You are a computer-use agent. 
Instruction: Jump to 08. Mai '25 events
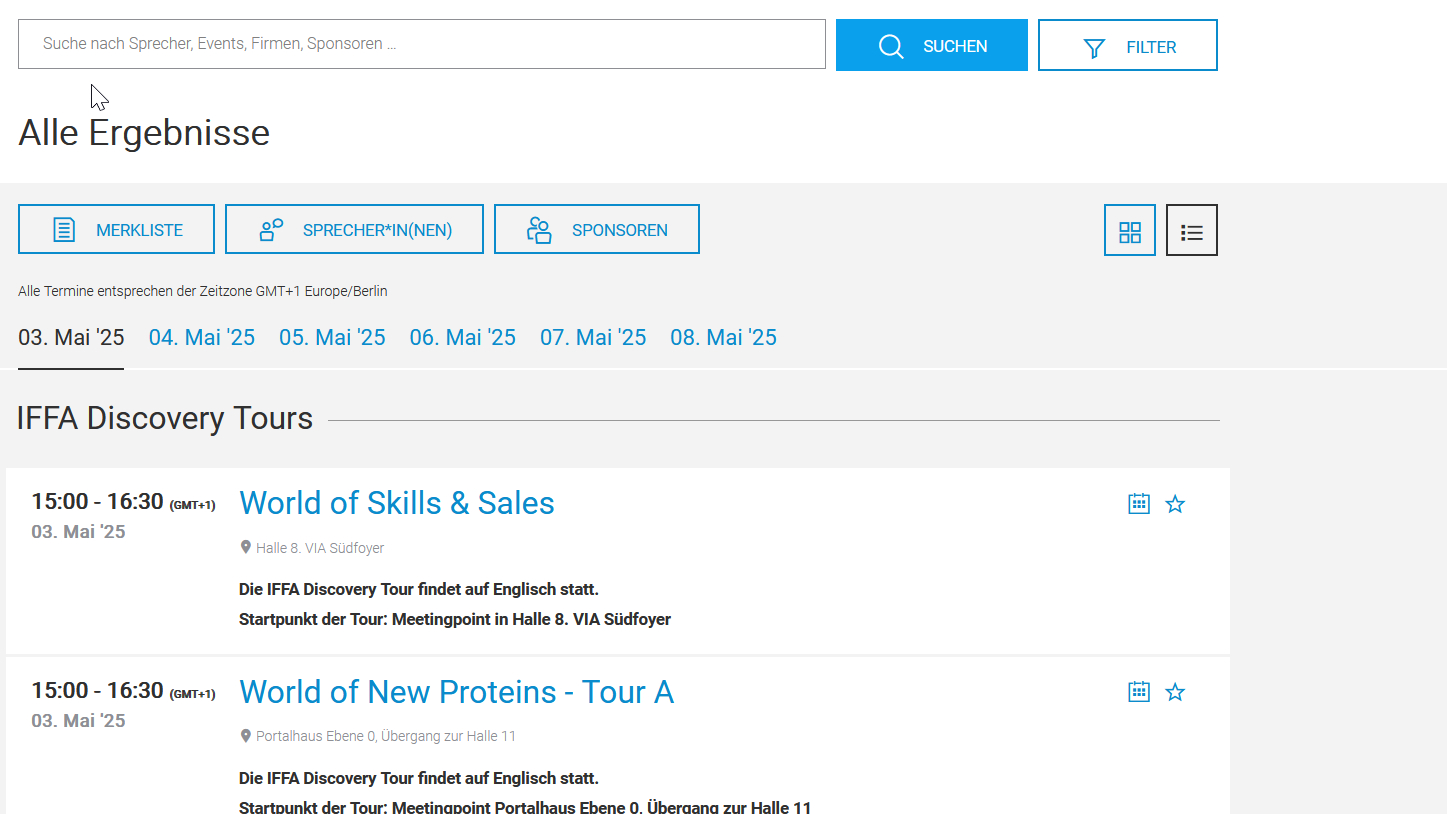click(723, 338)
